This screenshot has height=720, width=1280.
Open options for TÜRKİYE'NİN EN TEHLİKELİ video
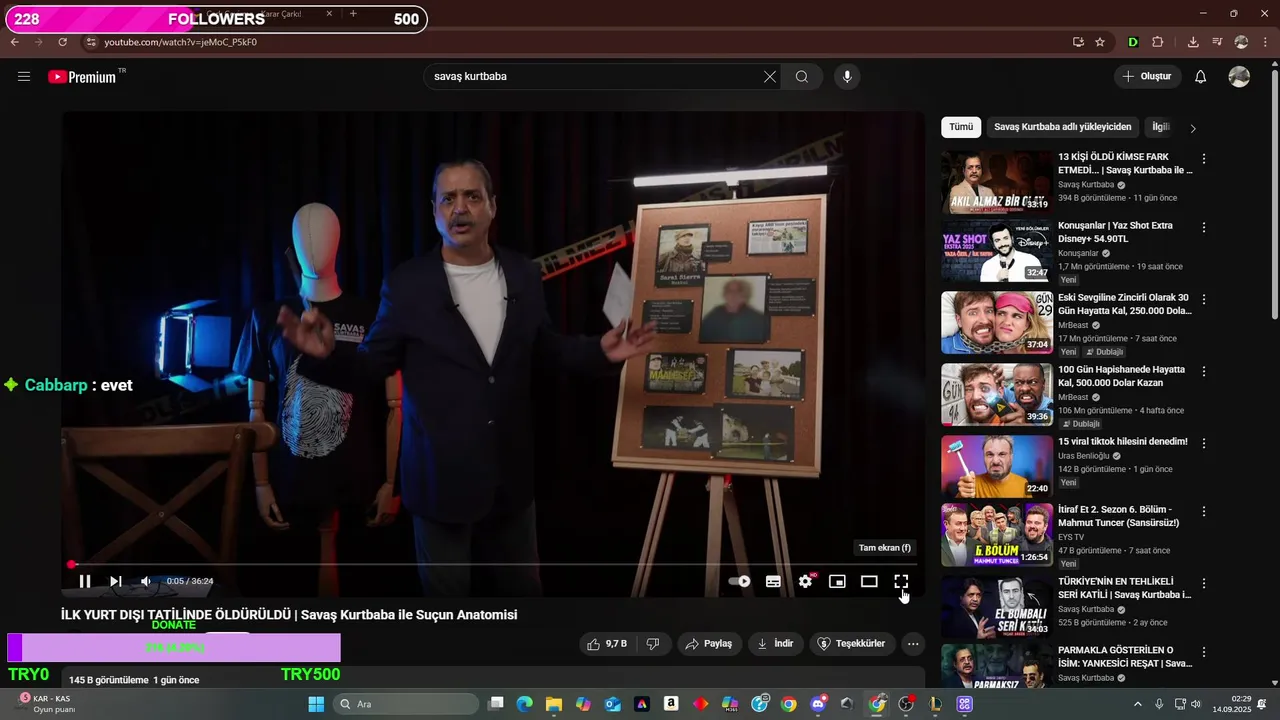click(x=1204, y=583)
